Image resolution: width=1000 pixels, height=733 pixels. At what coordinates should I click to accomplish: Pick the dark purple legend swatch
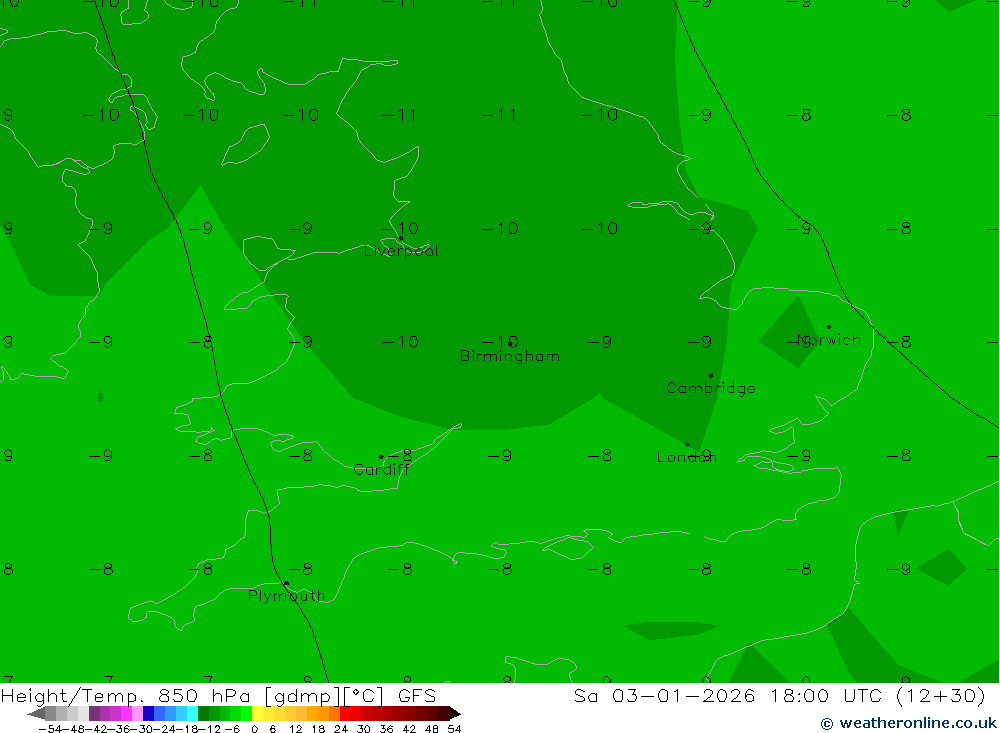(x=94, y=713)
